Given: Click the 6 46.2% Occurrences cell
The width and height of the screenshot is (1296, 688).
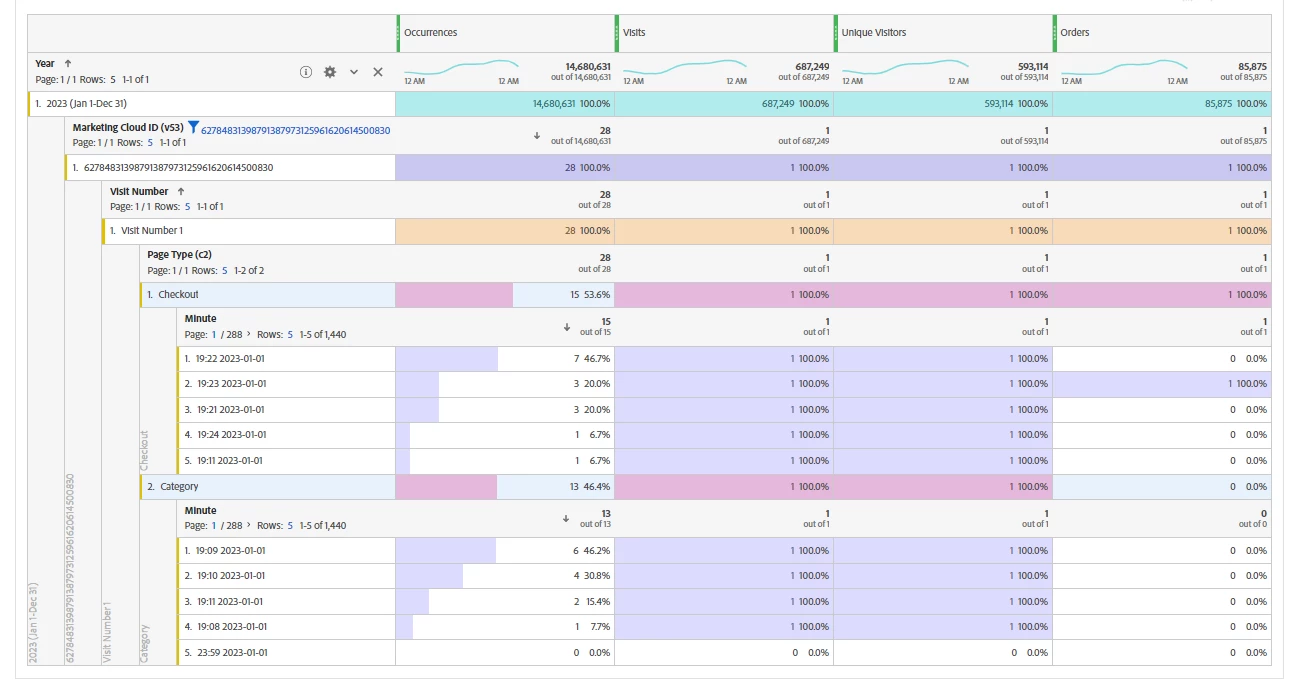Looking at the screenshot, I should tap(505, 551).
